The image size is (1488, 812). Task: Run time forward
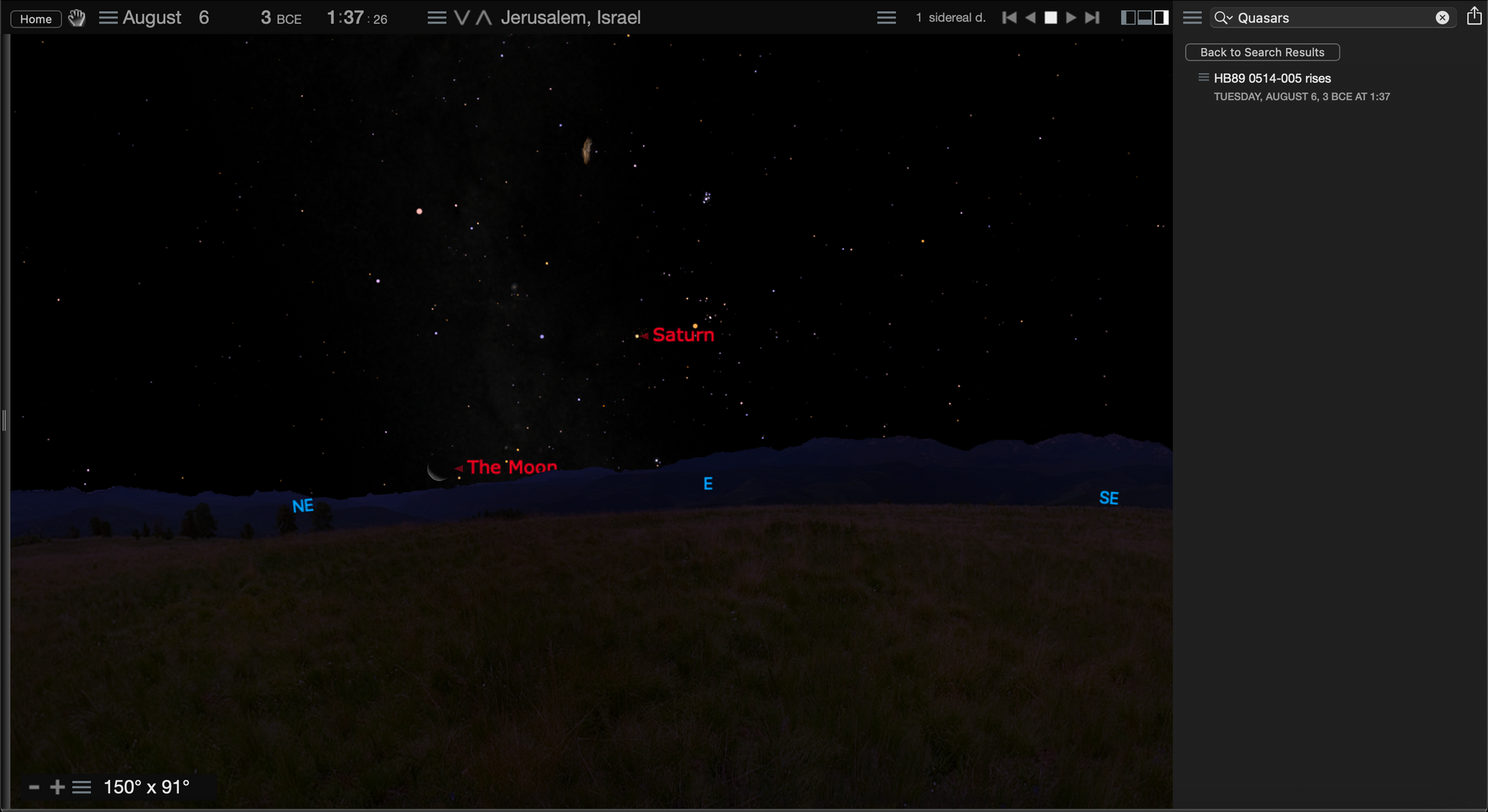click(x=1071, y=18)
